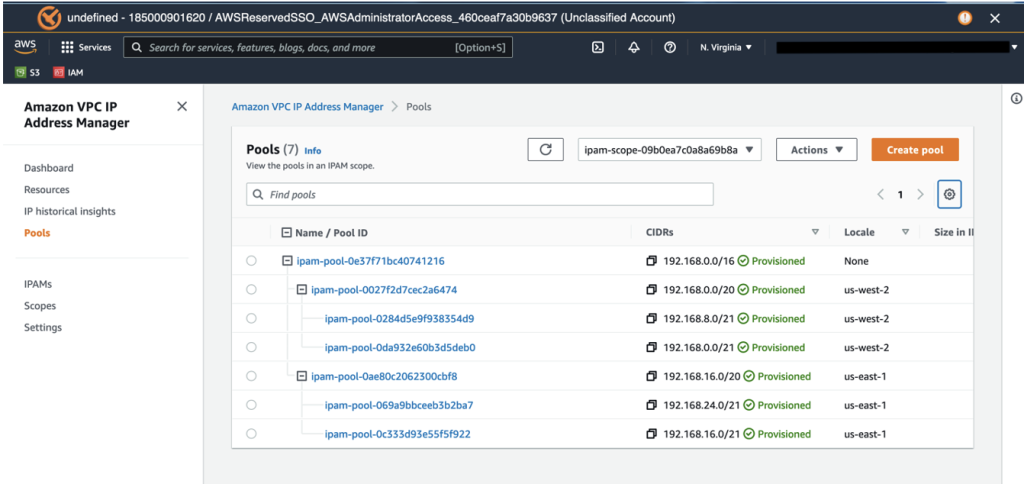Copy CIDR 192.168.8.0/21
This screenshot has height=484, width=1024.
pyautogui.click(x=651, y=319)
